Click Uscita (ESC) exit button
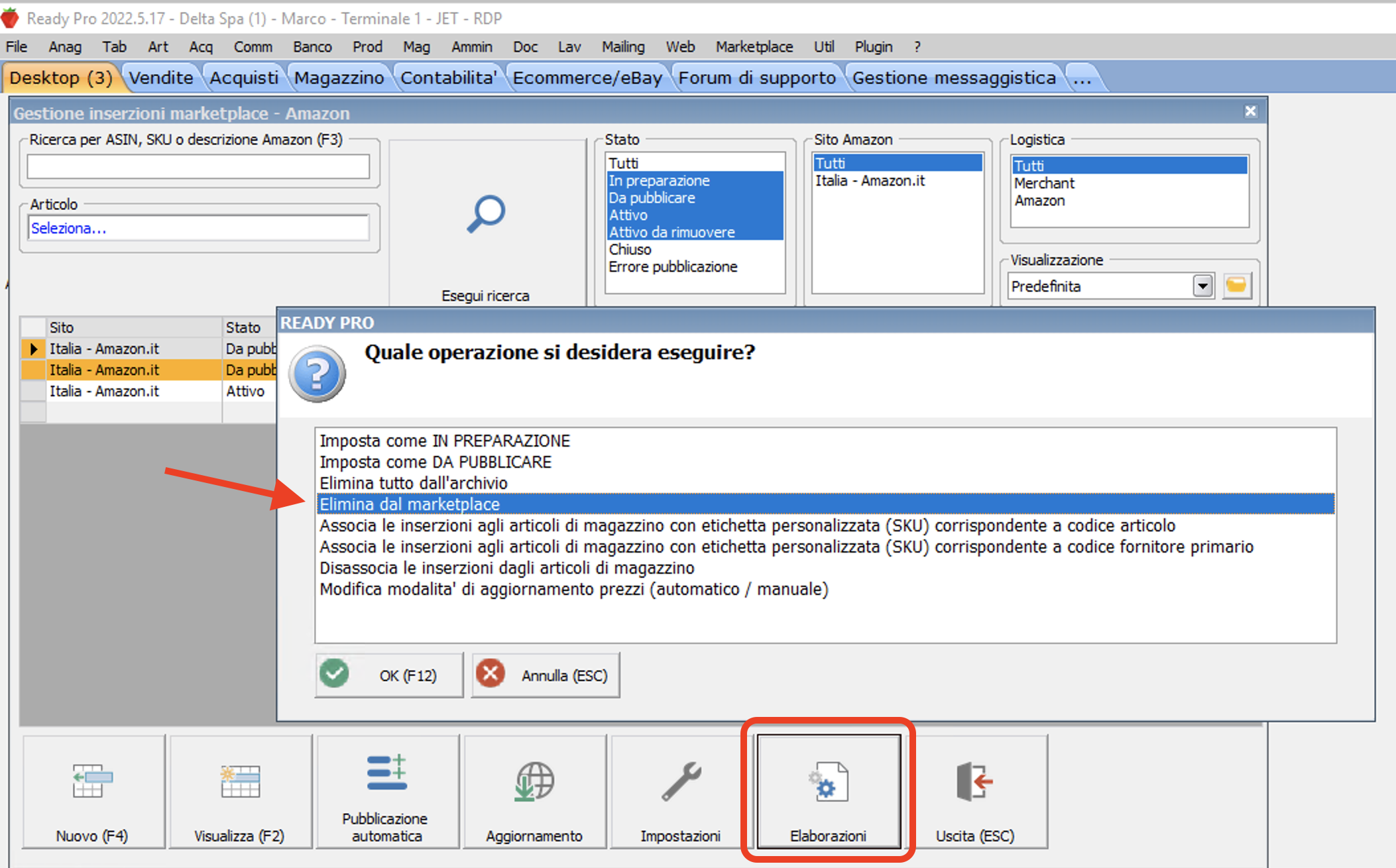Image resolution: width=1396 pixels, height=868 pixels. point(975,792)
